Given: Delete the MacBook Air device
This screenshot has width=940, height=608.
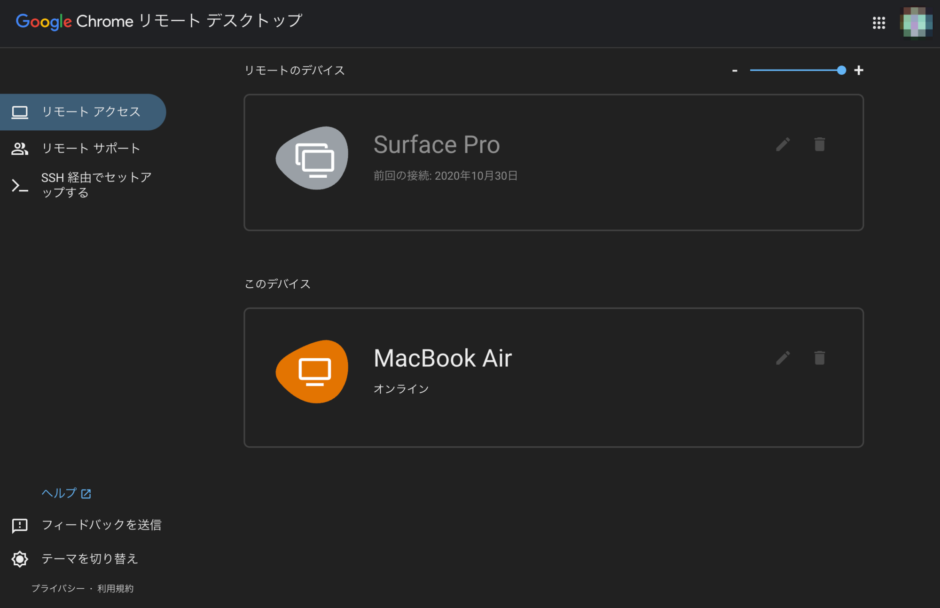Looking at the screenshot, I should point(819,357).
